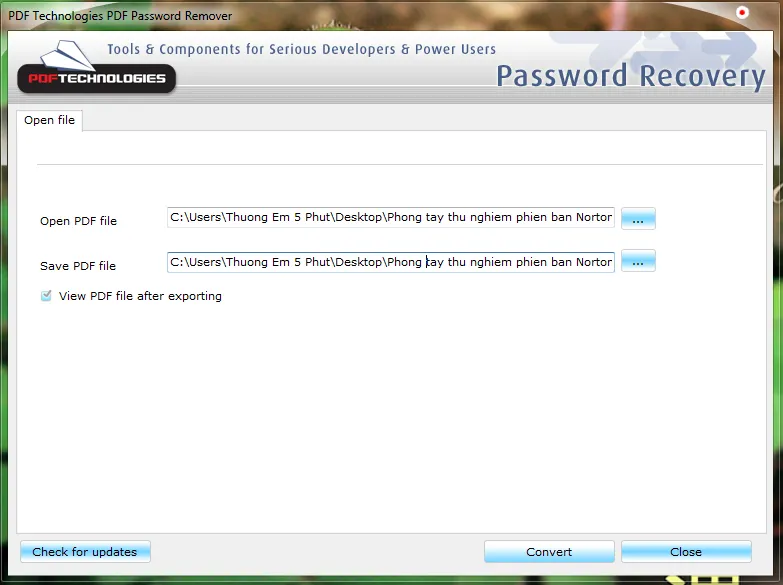Check for updates
The image size is (783, 585).
click(x=85, y=552)
